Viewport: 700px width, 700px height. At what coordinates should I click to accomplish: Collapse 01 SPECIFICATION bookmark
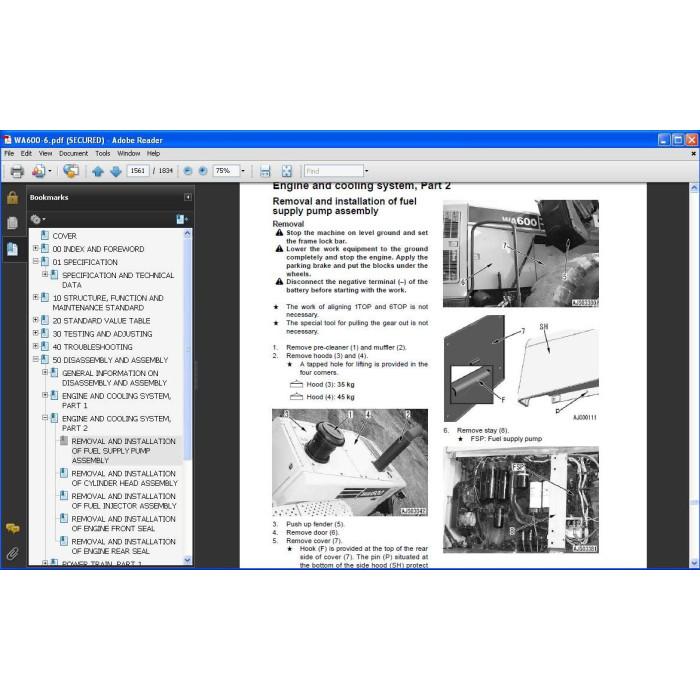(35, 261)
